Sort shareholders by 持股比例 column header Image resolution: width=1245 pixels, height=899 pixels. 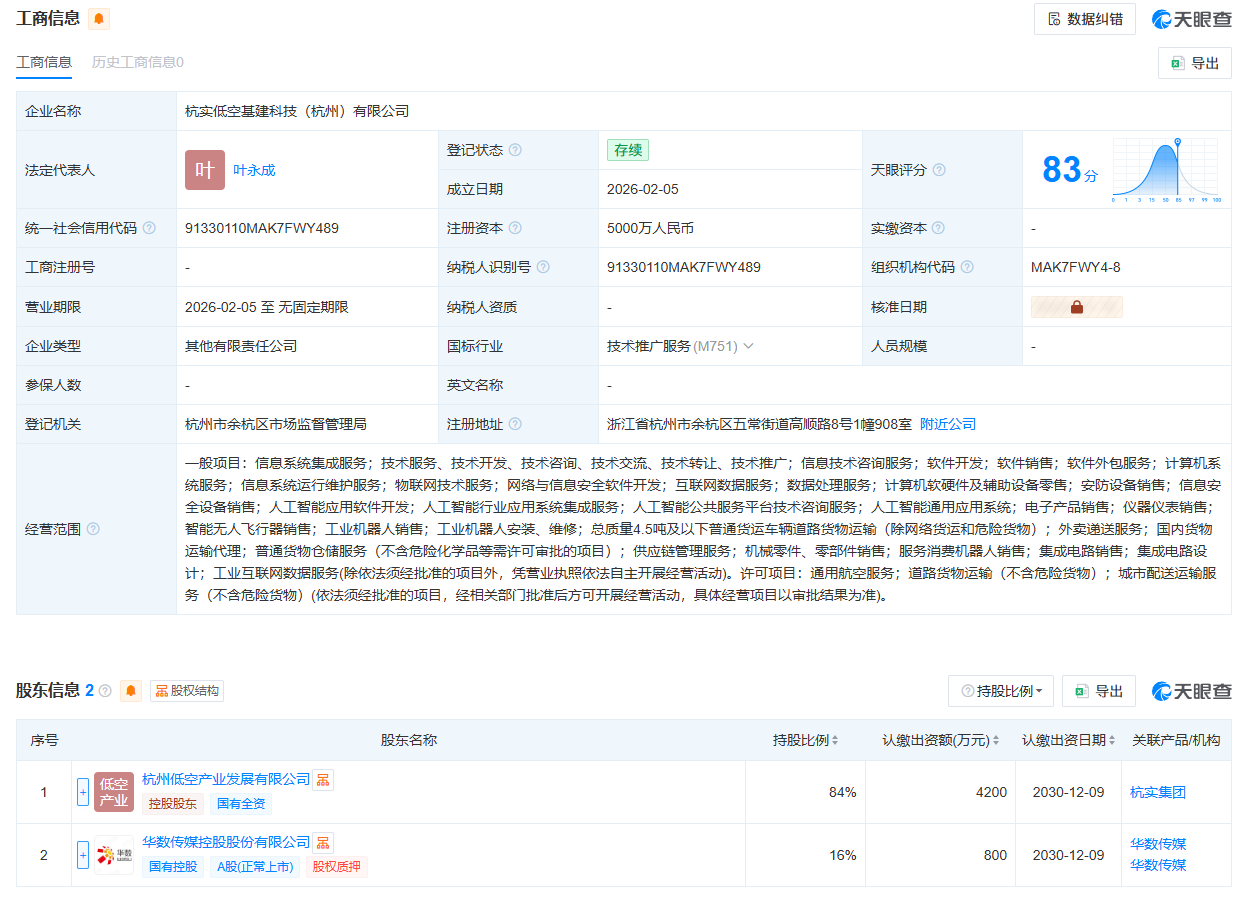coord(806,741)
